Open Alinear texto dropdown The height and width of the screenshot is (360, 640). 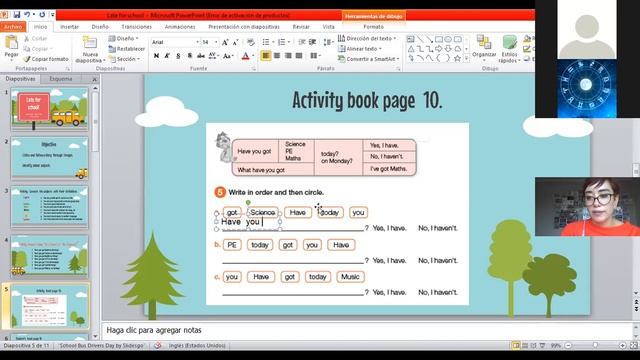(360, 49)
